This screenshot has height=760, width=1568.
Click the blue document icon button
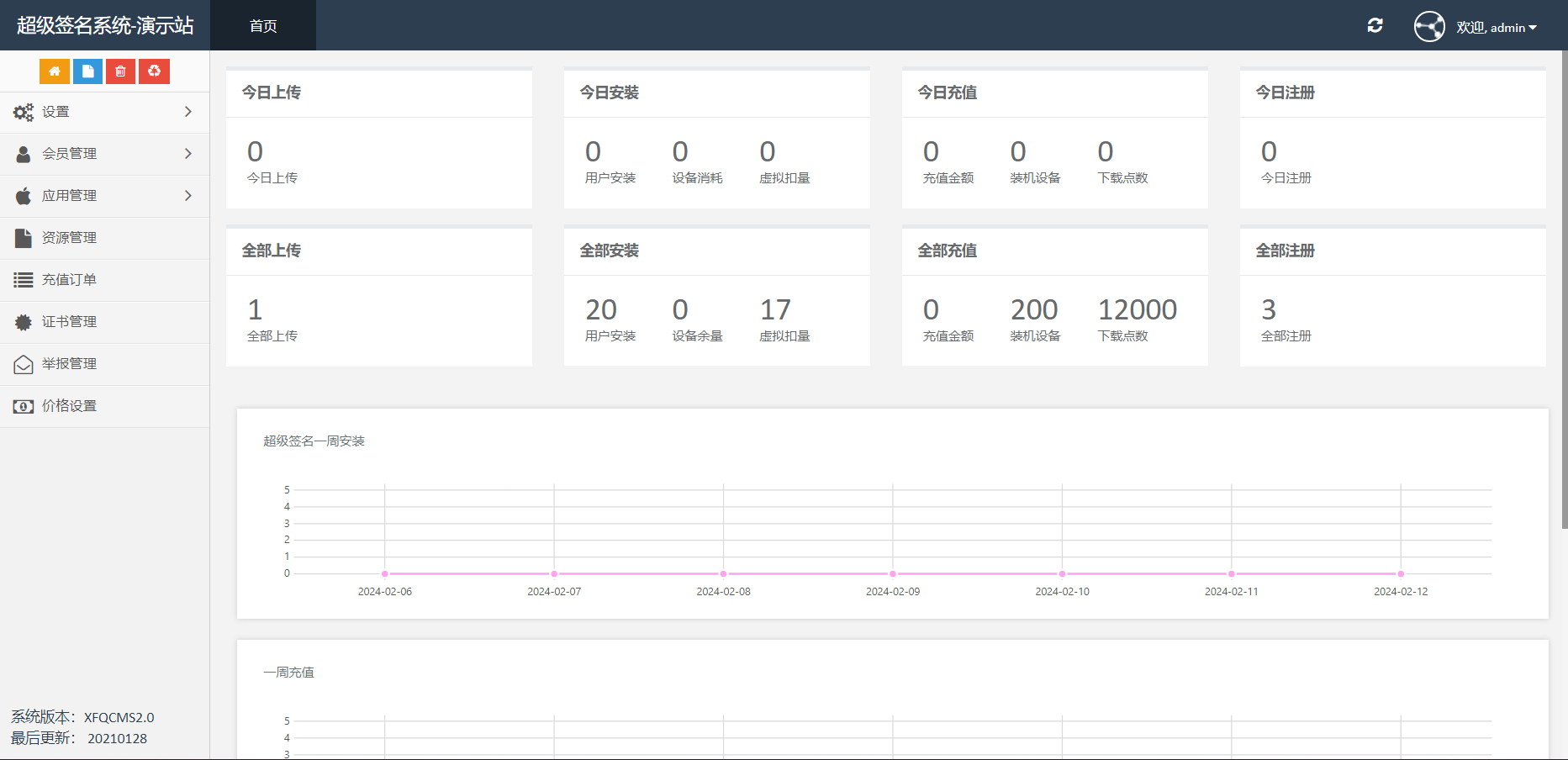click(x=87, y=71)
